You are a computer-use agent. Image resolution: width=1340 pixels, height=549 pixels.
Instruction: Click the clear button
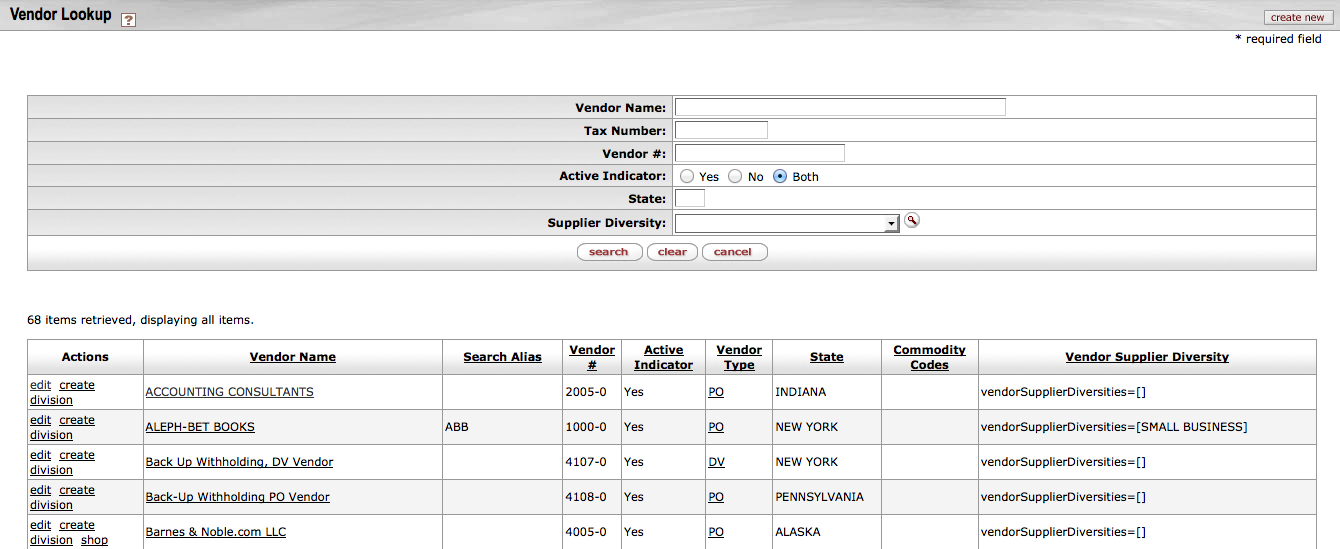pyautogui.click(x=672, y=252)
